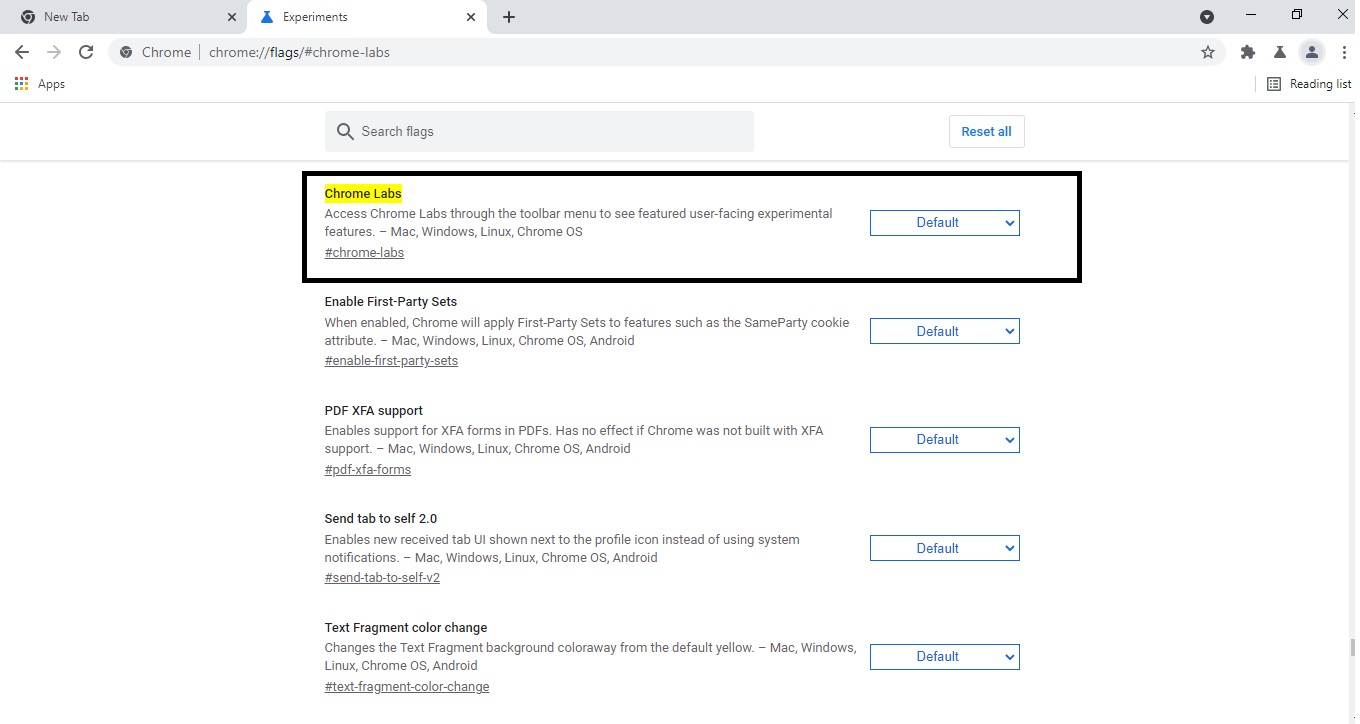Restore the browser window size
Screen dimensions: 1360x724
click(x=1297, y=15)
